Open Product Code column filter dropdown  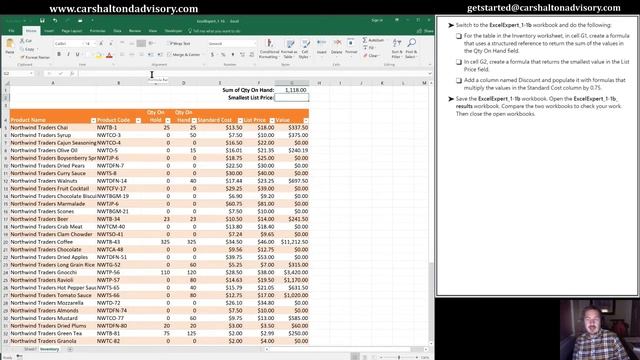(x=138, y=120)
